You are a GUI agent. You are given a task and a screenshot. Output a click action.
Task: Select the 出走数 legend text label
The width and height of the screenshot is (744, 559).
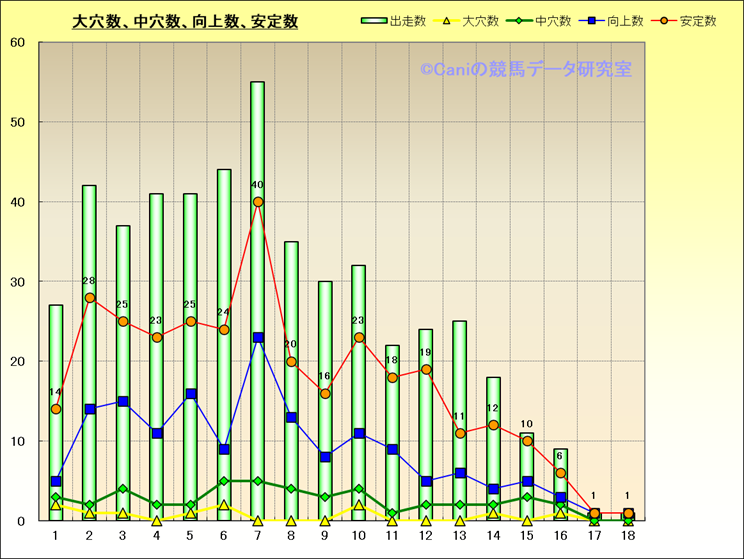tap(408, 21)
